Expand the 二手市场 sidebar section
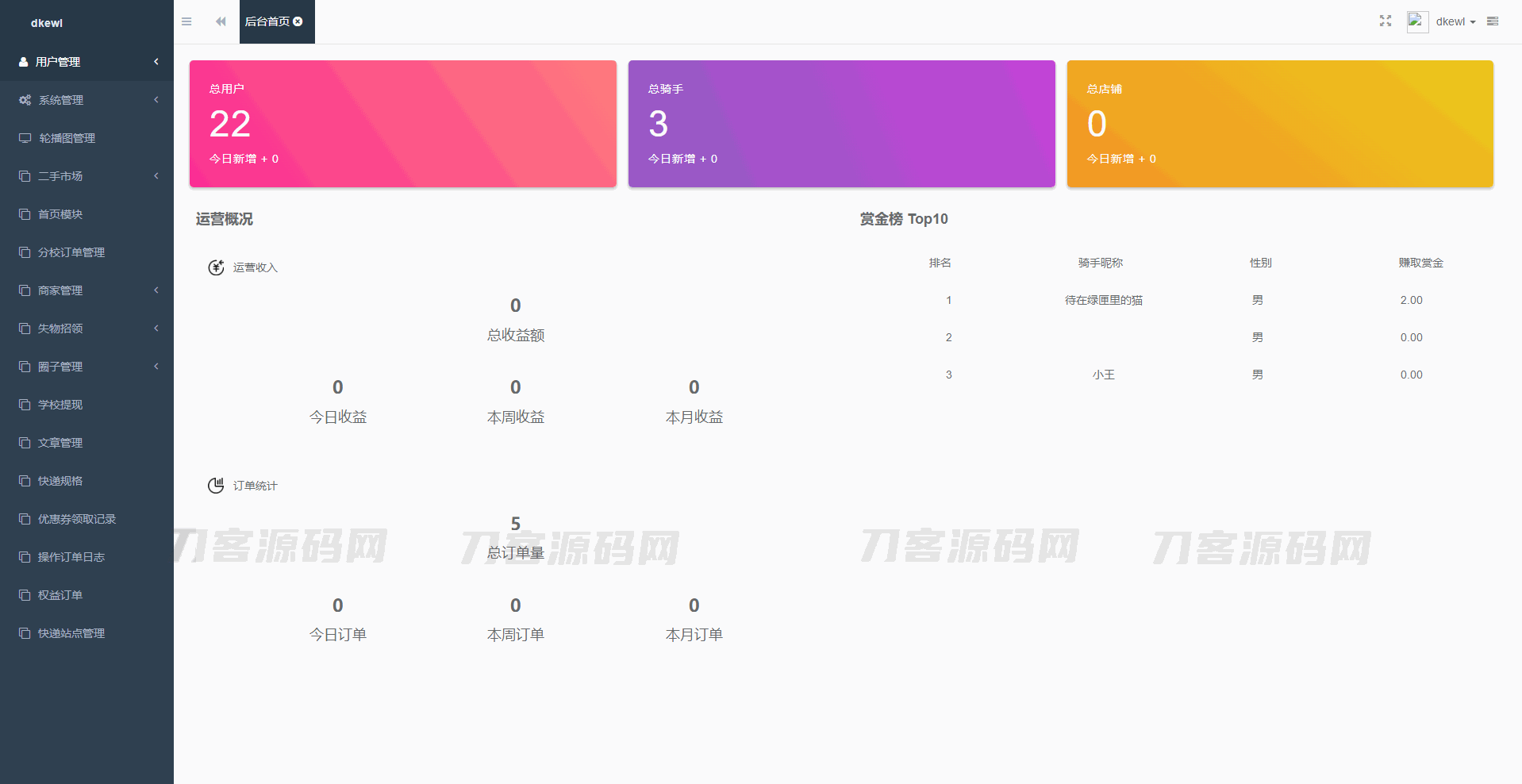This screenshot has height=784, width=1522. pyautogui.click(x=86, y=176)
